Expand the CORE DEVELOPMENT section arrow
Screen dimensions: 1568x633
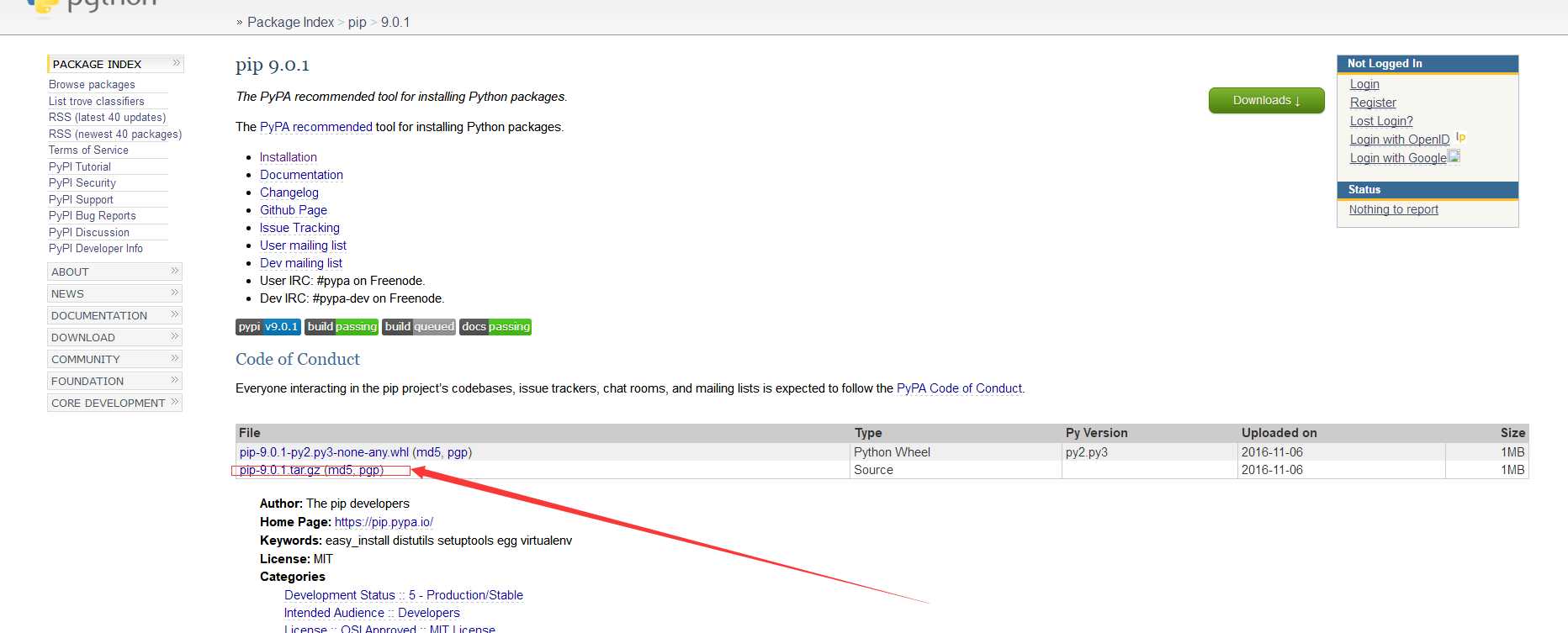(x=175, y=402)
